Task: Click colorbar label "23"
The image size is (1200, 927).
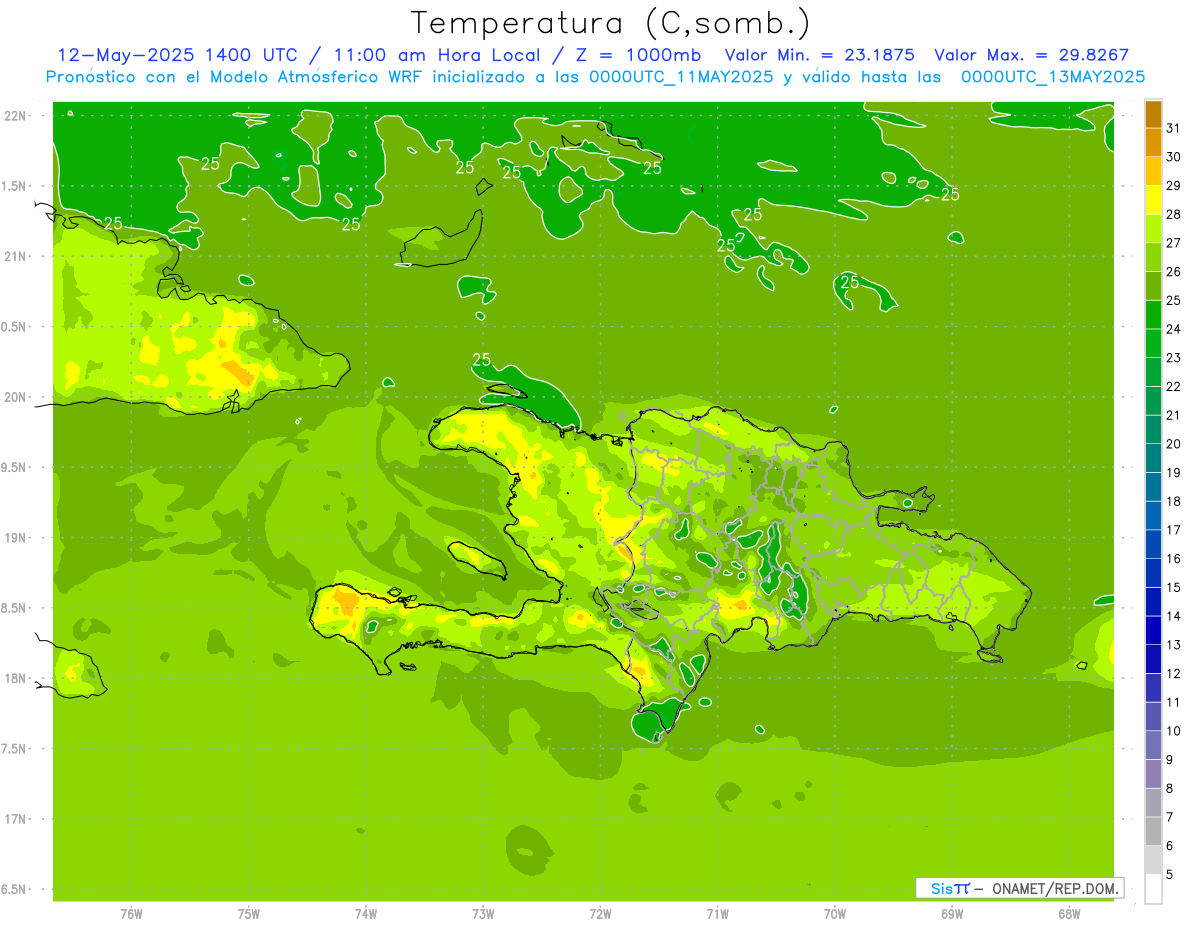Action: (1174, 358)
